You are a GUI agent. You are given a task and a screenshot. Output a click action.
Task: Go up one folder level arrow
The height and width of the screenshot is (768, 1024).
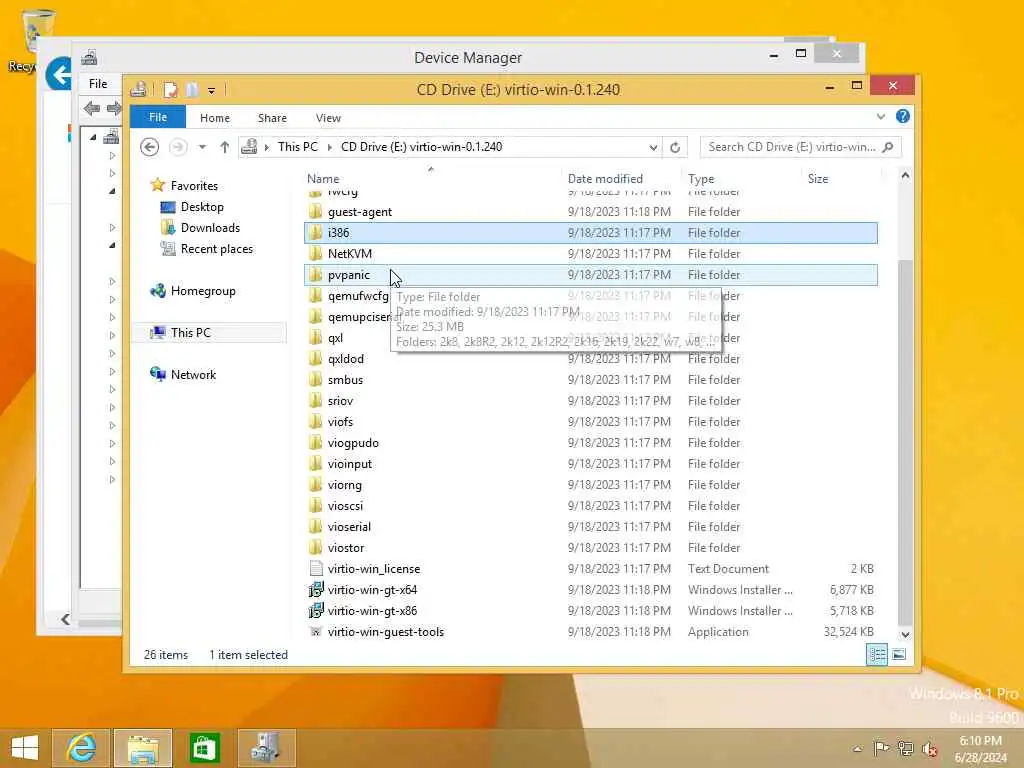pyautogui.click(x=224, y=147)
